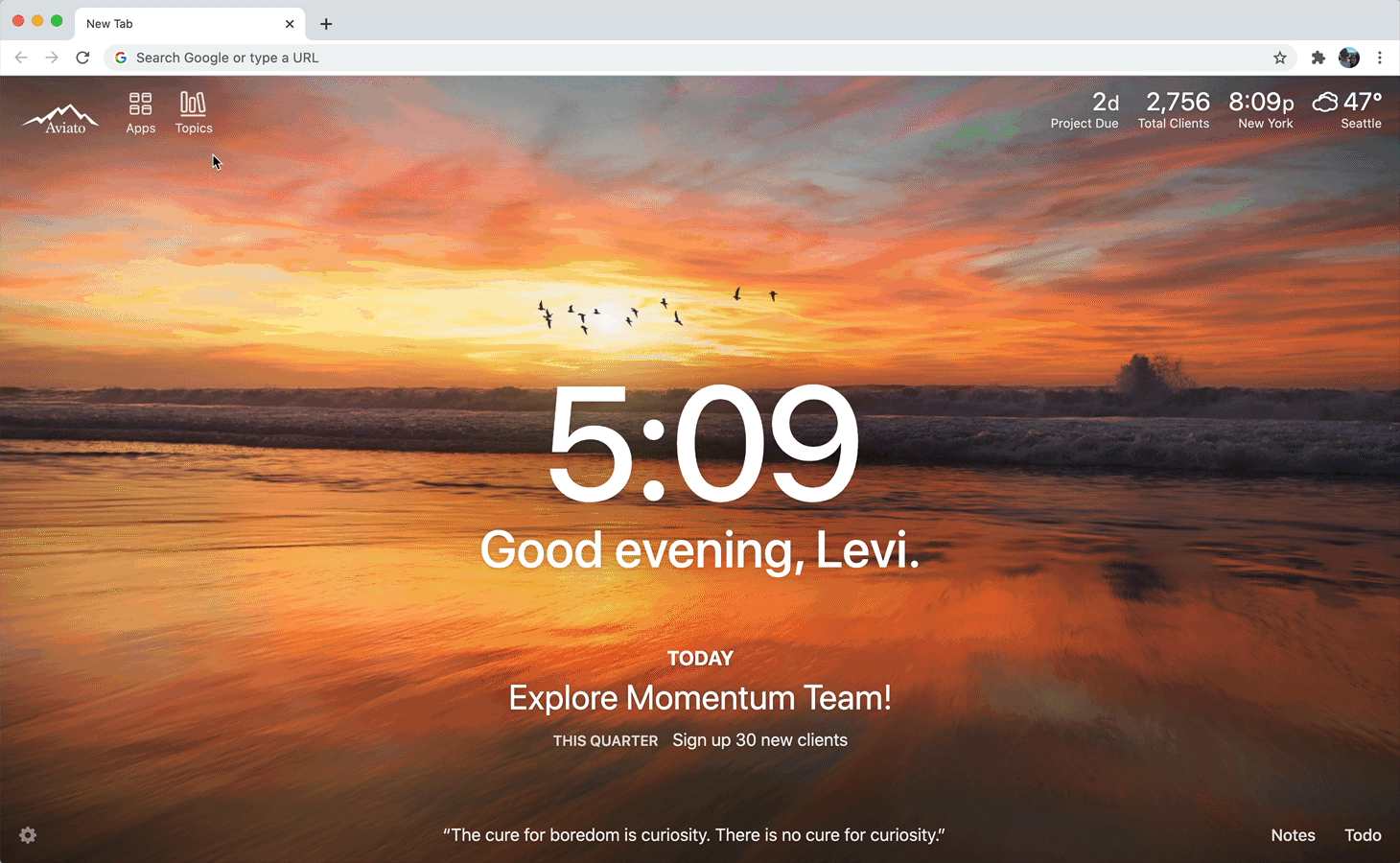
Task: Open the Apps grid icon
Action: [141, 104]
